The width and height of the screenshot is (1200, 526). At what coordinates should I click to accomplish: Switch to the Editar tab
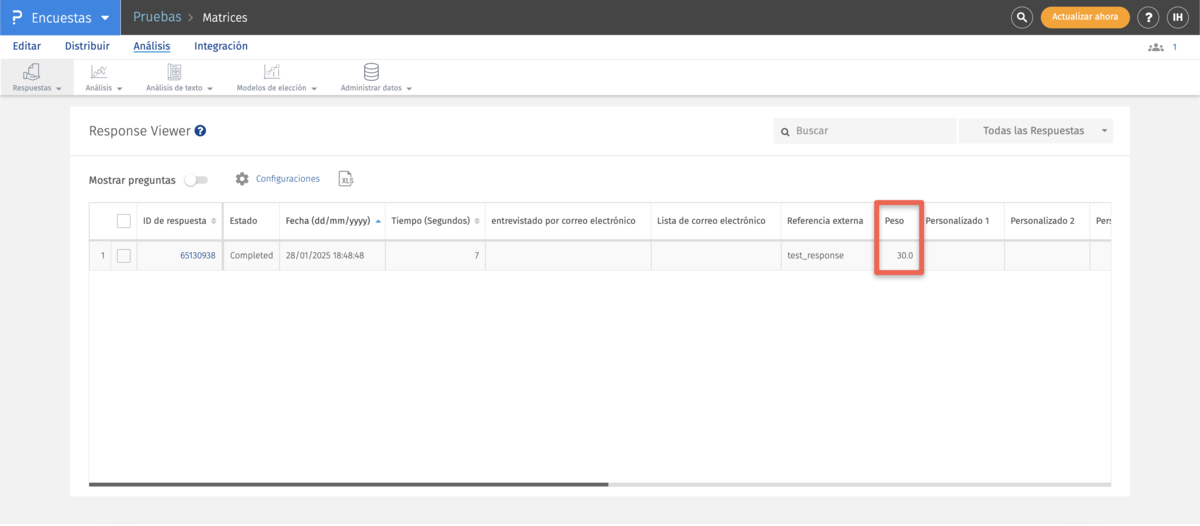[27, 46]
